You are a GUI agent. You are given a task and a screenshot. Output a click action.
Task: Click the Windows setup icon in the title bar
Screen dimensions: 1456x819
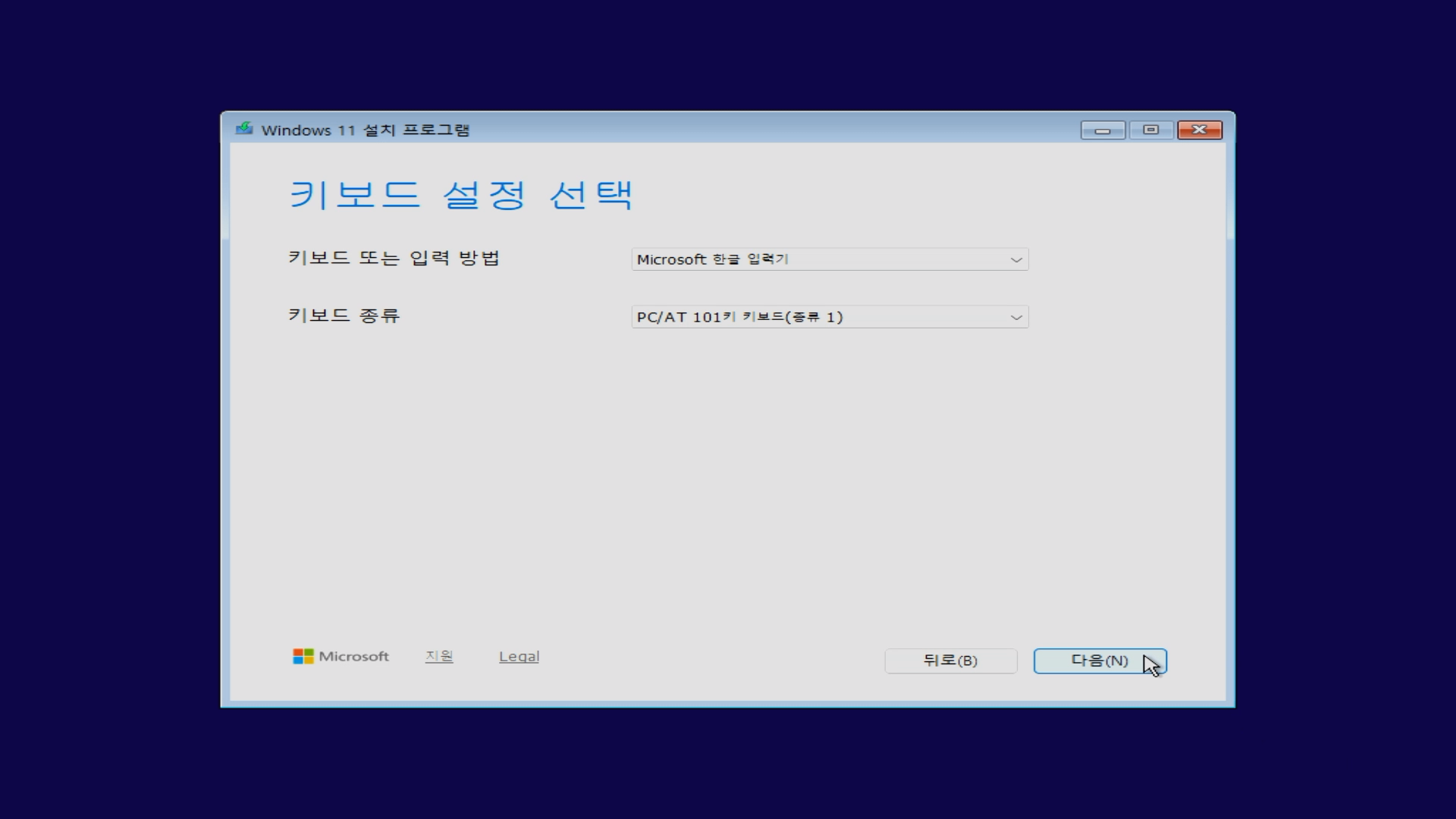coord(244,129)
